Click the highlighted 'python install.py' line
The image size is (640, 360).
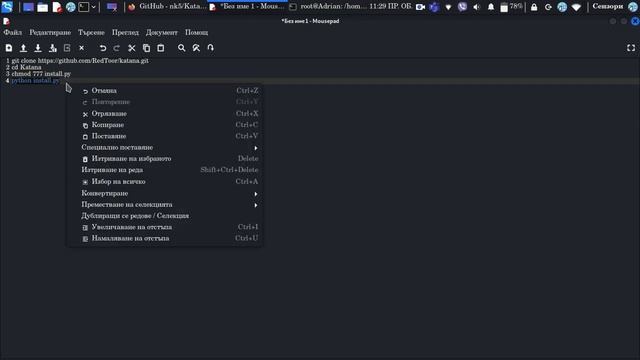(35, 81)
